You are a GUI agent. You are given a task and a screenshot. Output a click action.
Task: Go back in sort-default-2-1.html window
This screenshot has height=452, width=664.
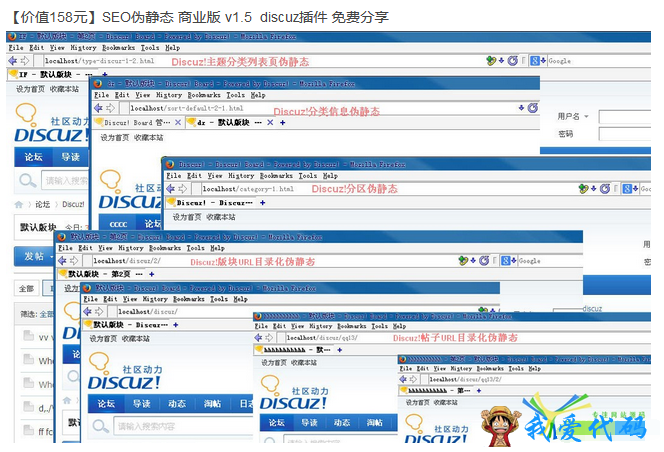point(98,108)
